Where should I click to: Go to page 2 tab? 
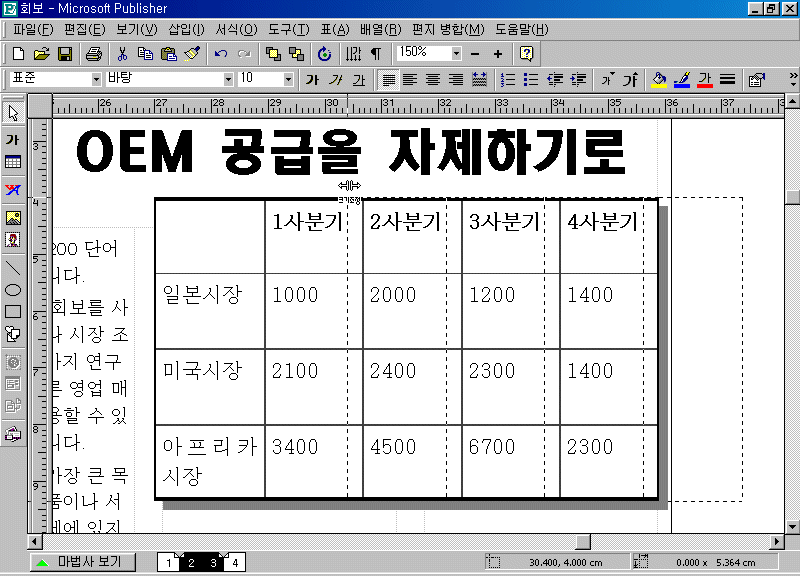tap(191, 563)
